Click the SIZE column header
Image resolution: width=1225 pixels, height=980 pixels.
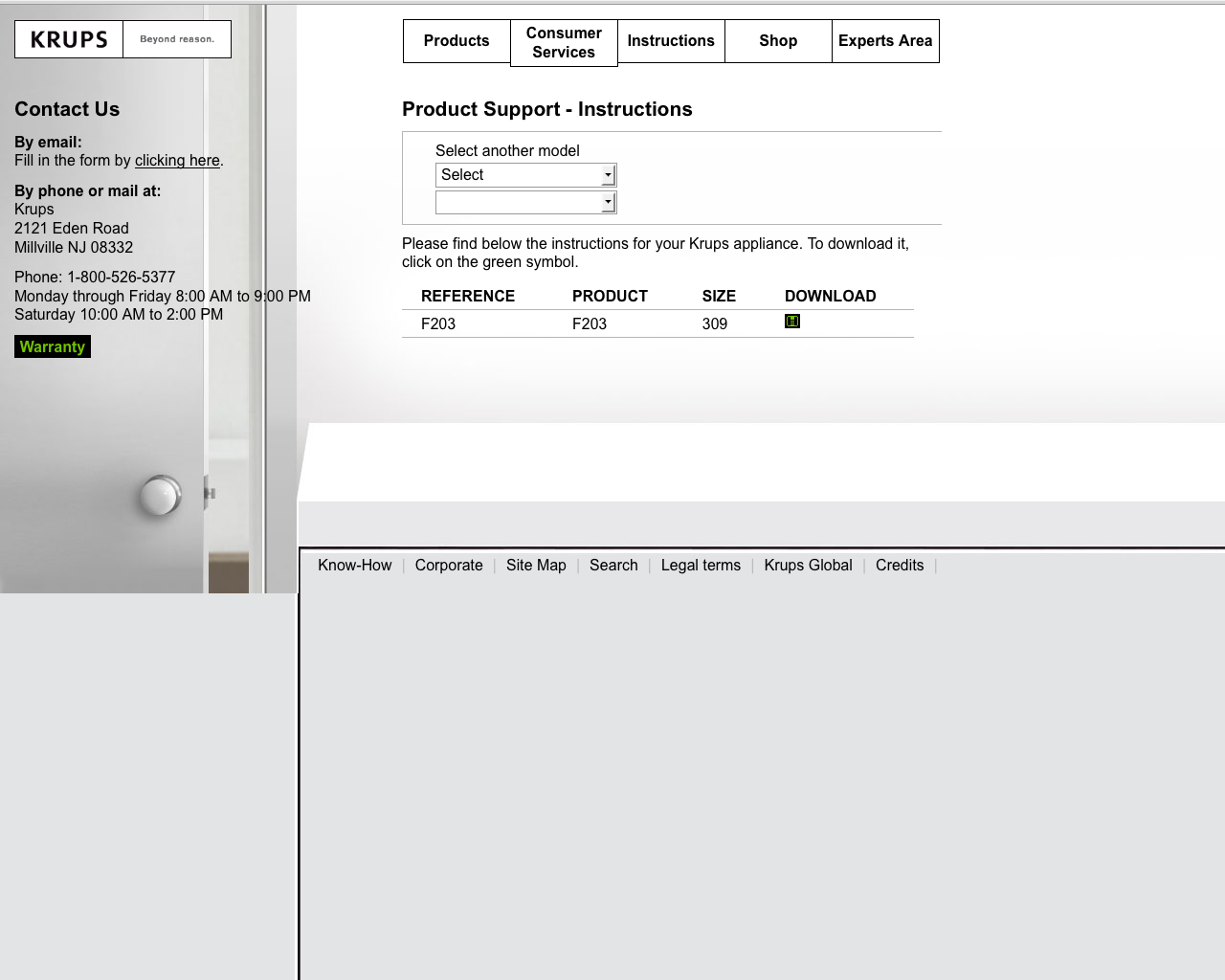click(x=719, y=297)
